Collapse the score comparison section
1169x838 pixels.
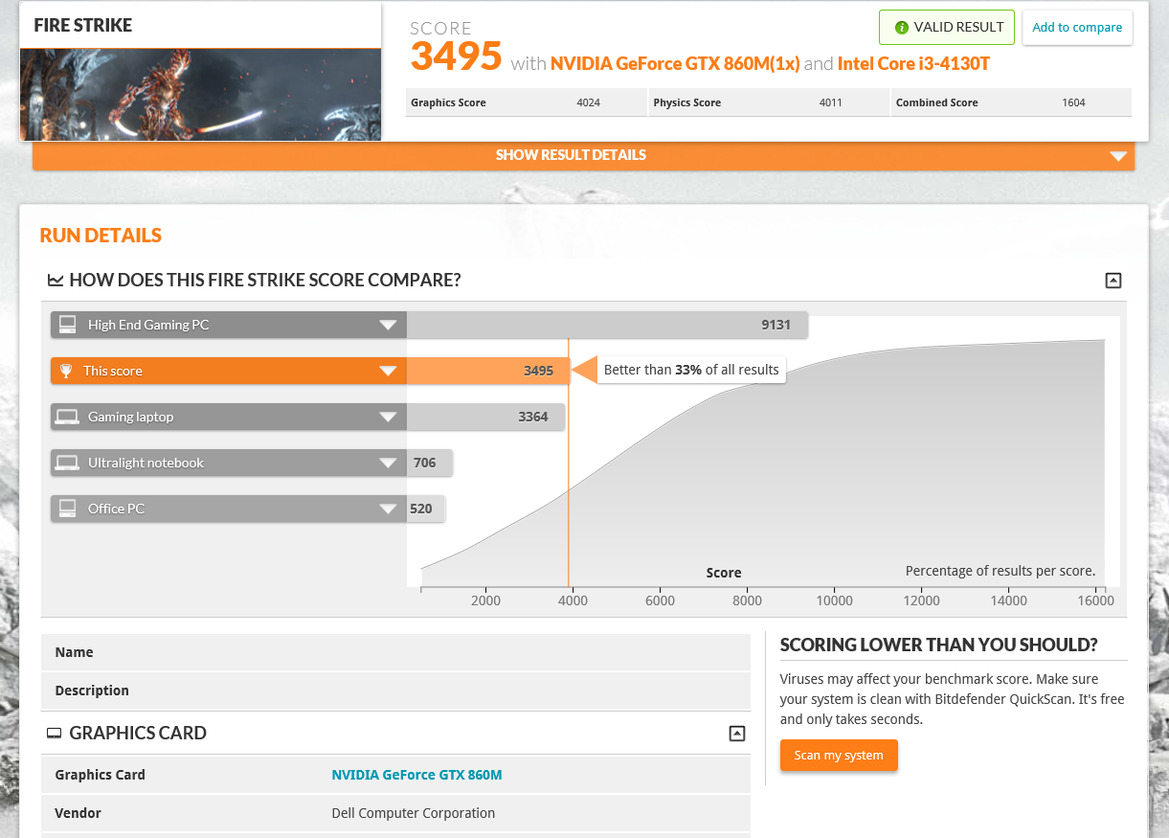[x=1112, y=280]
